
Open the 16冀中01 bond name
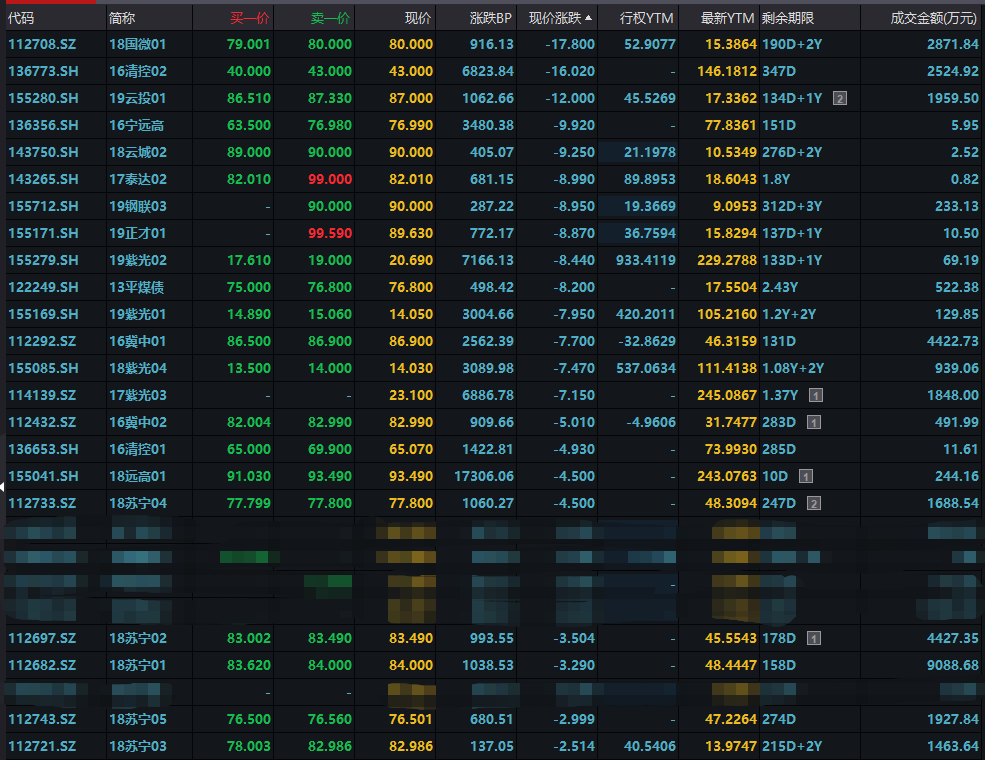[x=138, y=342]
